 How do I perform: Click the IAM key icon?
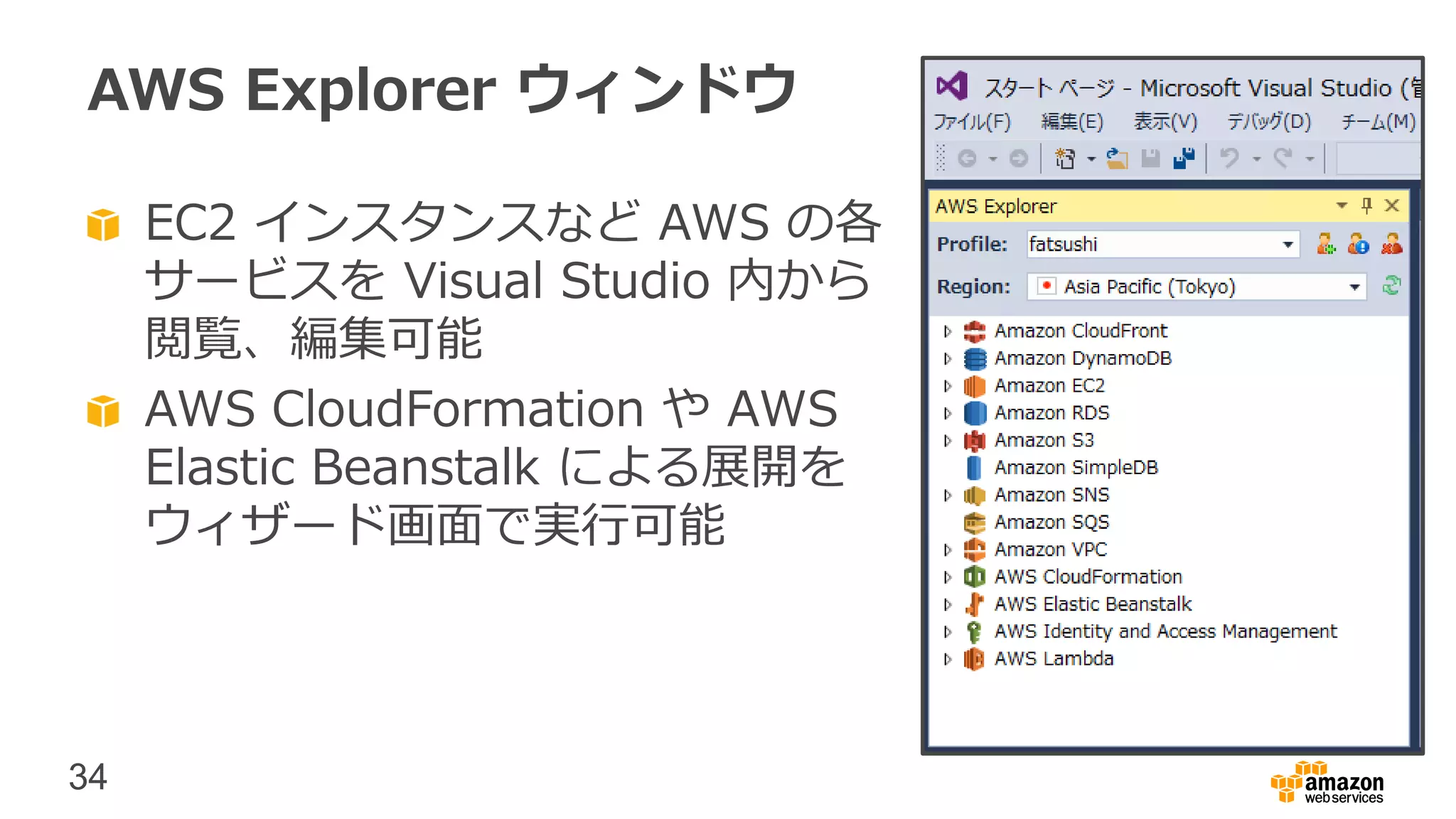(x=975, y=631)
